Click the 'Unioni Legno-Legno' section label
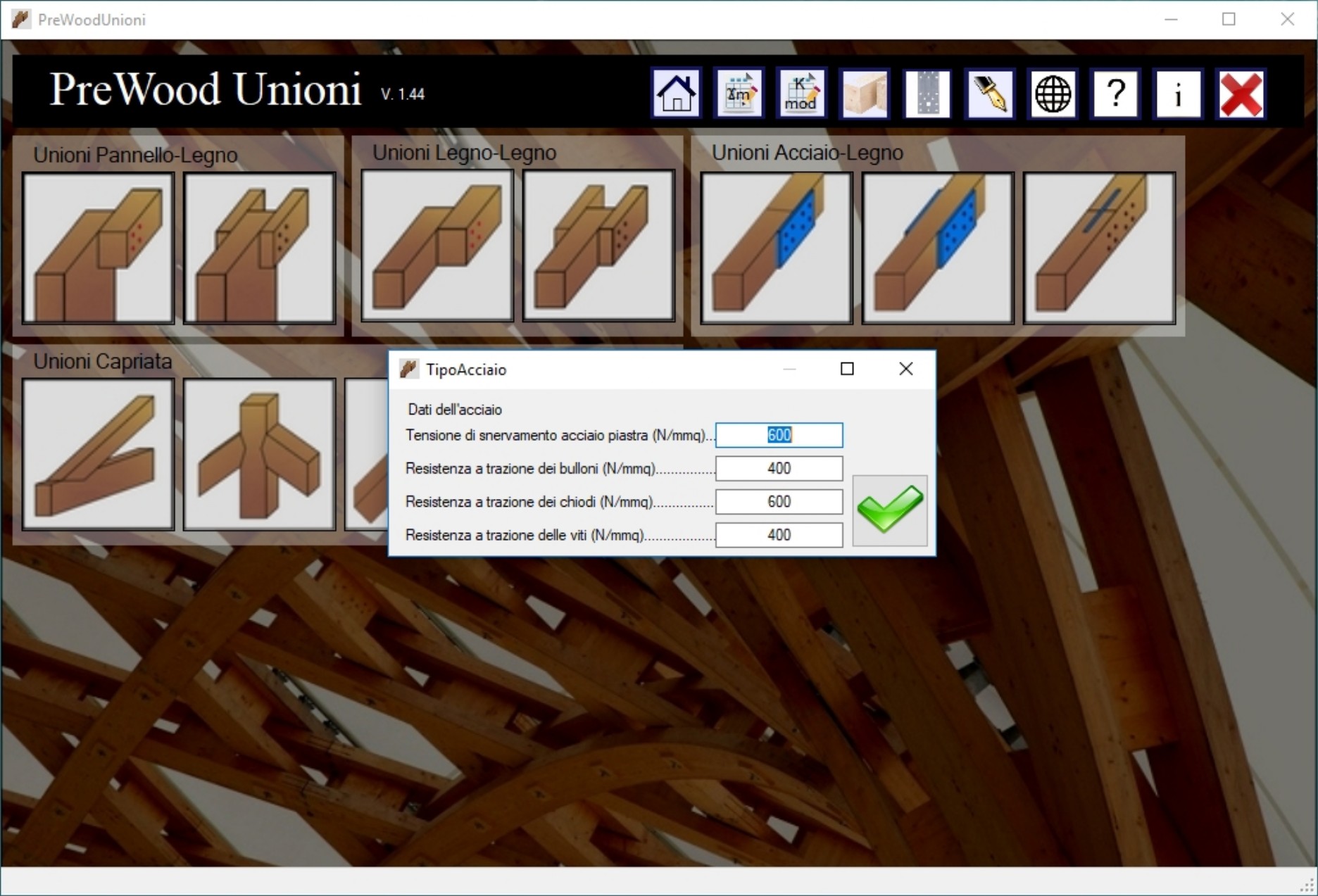This screenshot has height=896, width=1318. point(464,153)
